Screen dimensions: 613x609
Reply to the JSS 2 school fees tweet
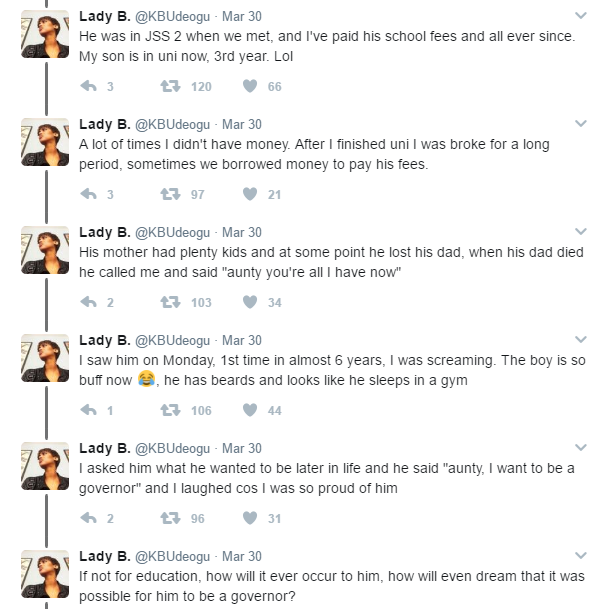88,86
